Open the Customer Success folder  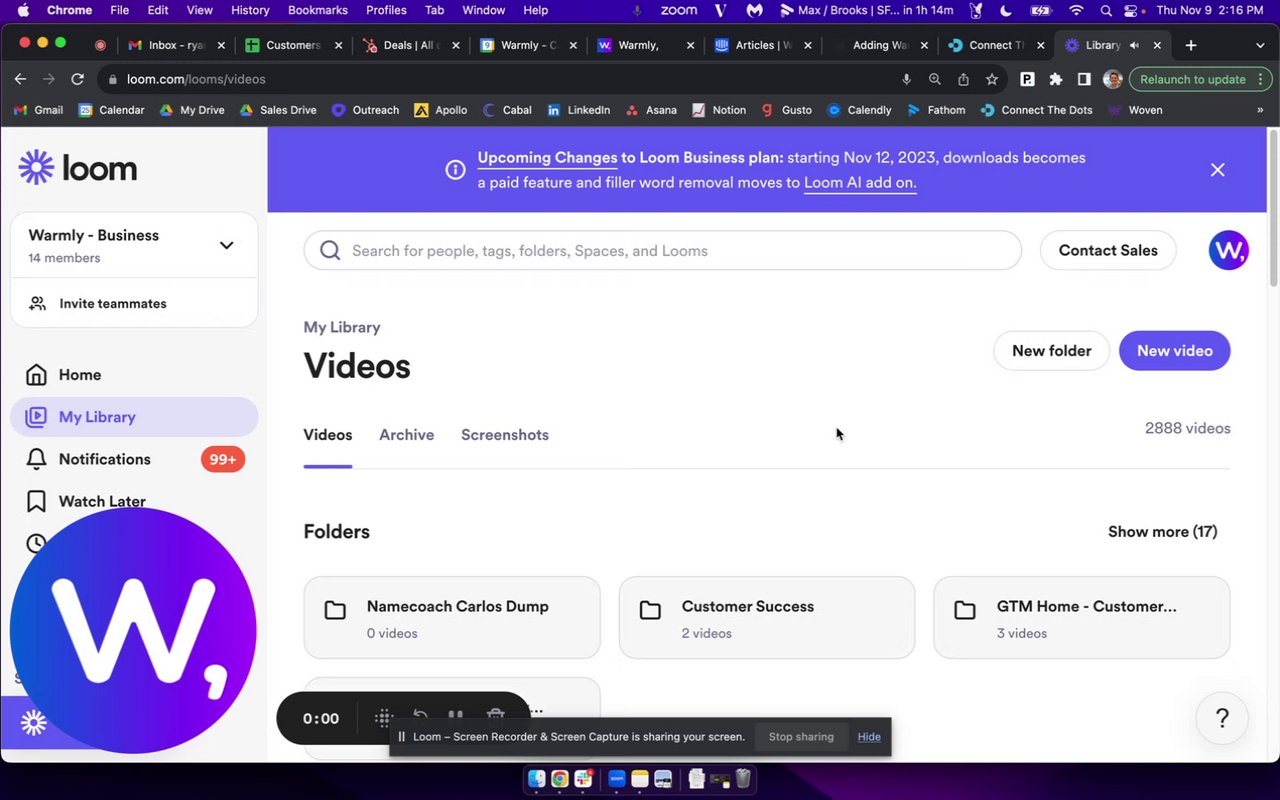click(767, 618)
